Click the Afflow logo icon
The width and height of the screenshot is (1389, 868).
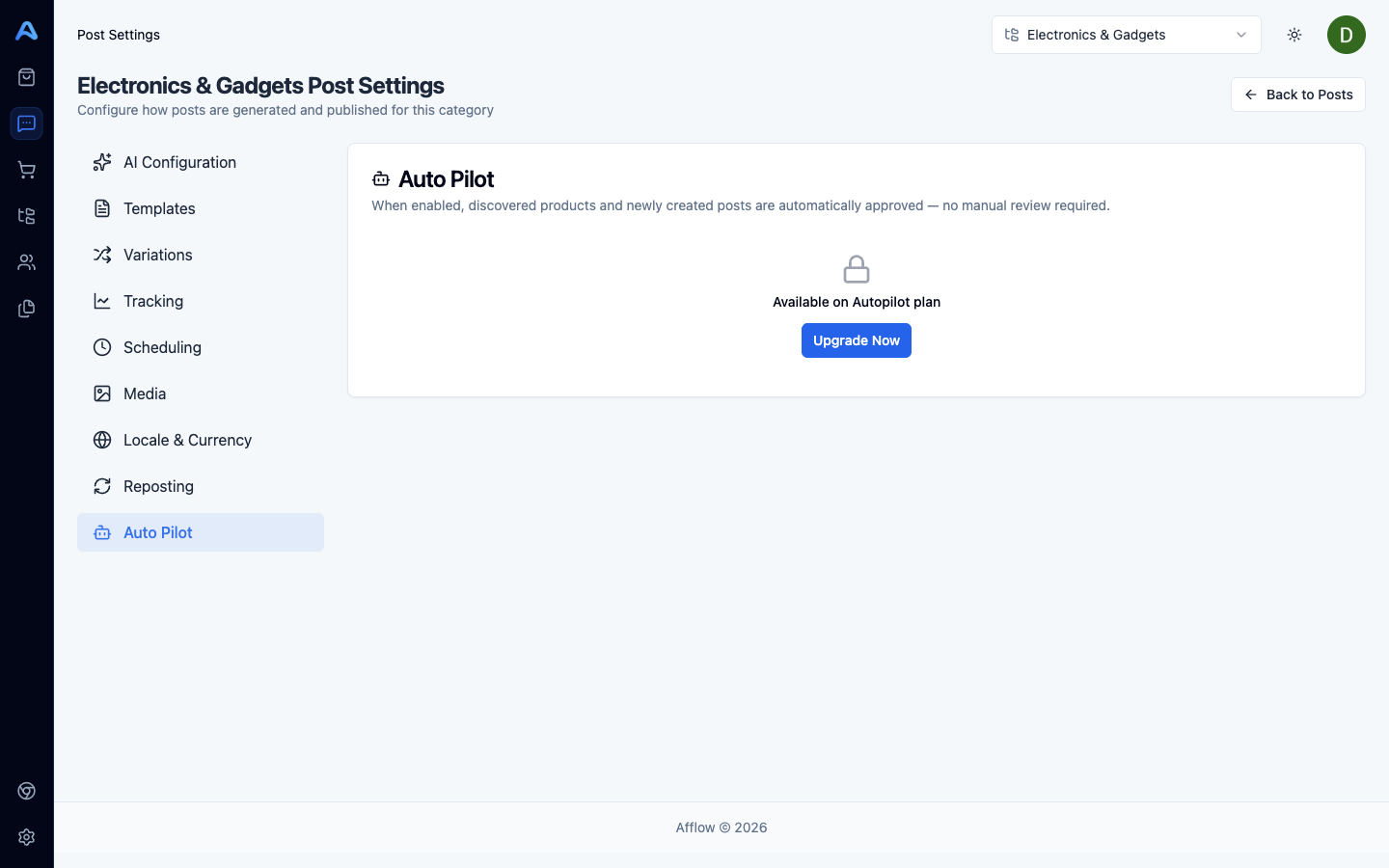click(x=27, y=31)
